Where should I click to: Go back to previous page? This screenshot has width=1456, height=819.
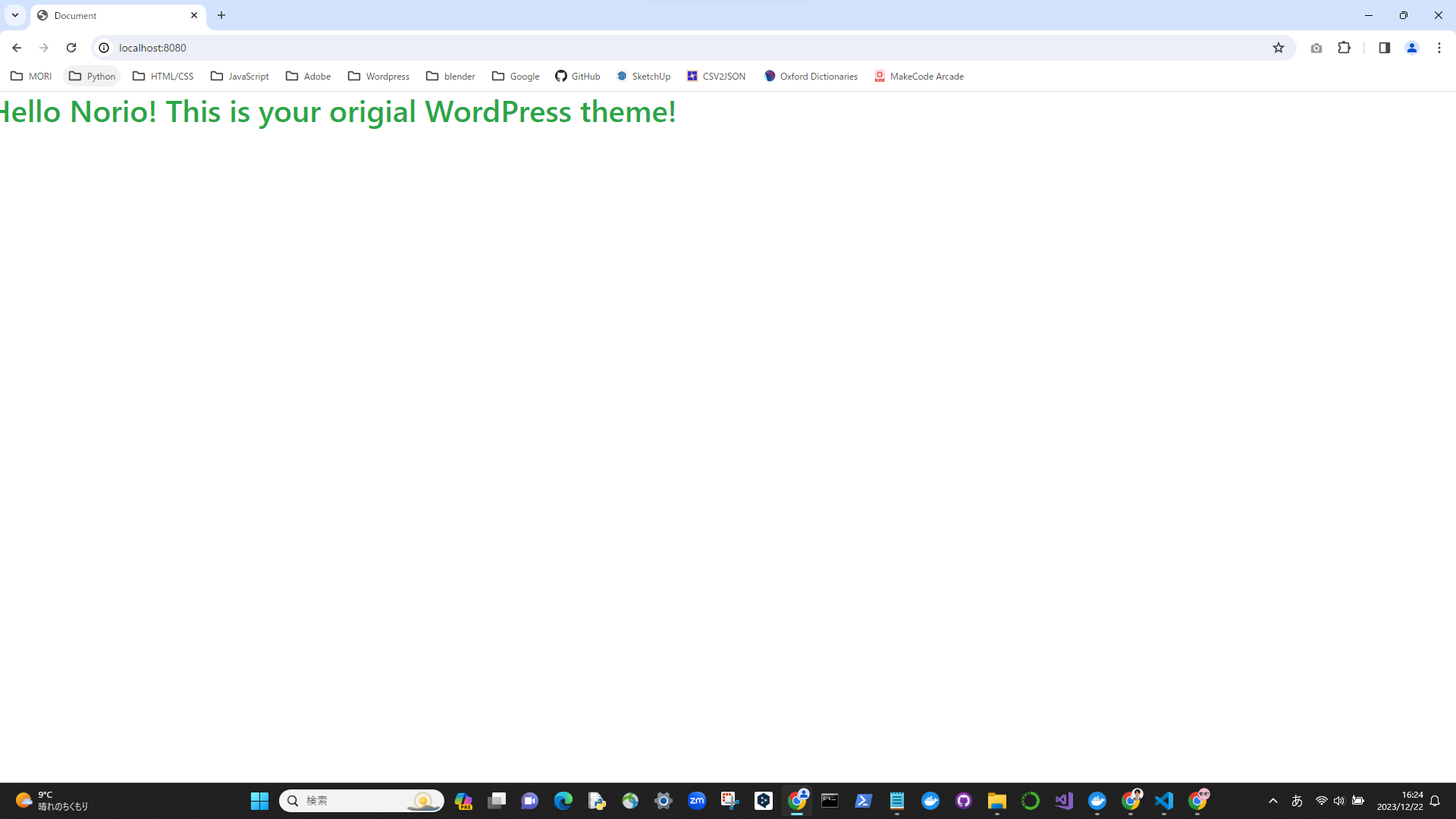click(x=17, y=48)
